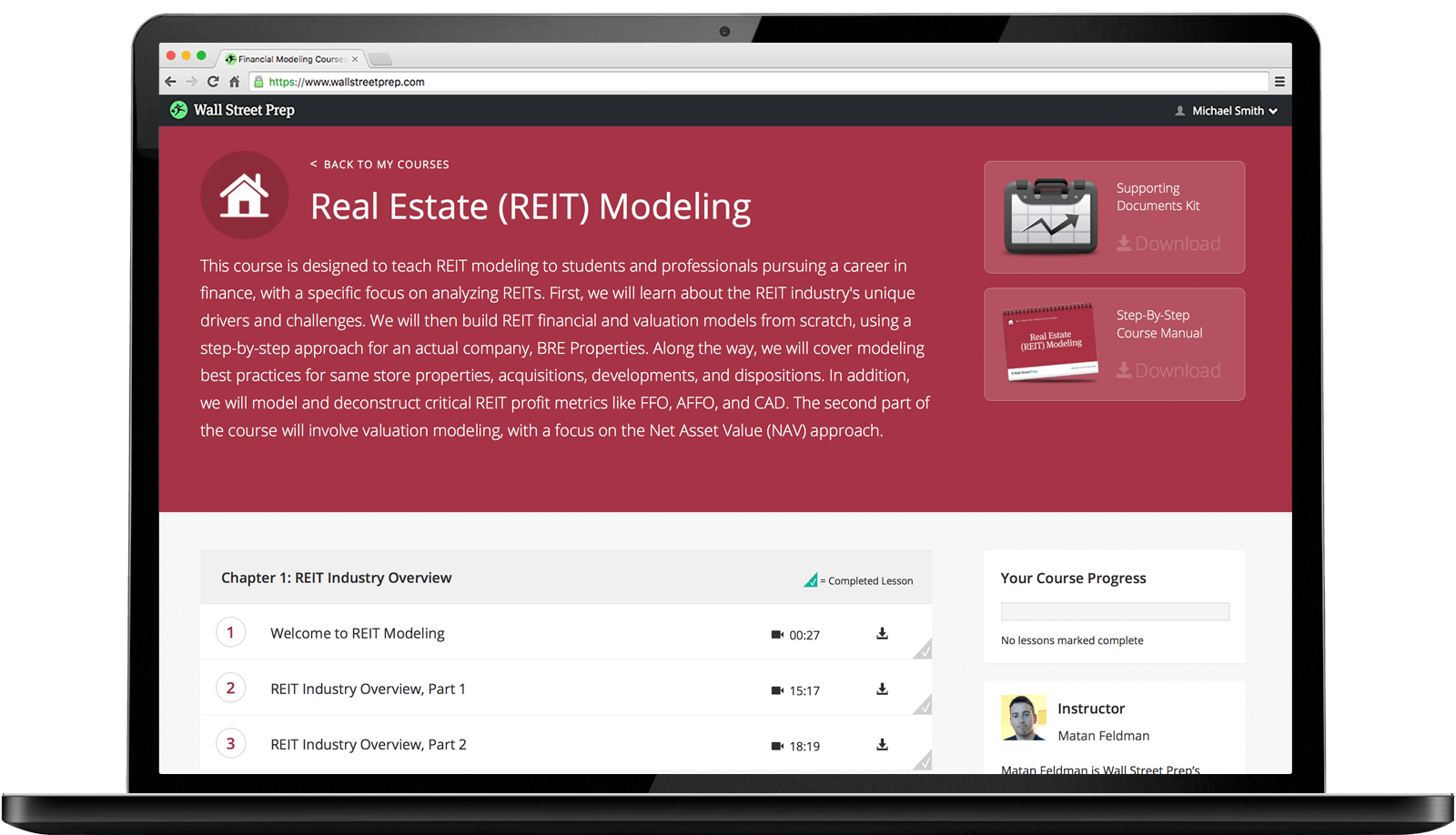This screenshot has height=835, width=1456.
Task: Open lesson REIT Industry Overview, Part 1
Action: 368,689
